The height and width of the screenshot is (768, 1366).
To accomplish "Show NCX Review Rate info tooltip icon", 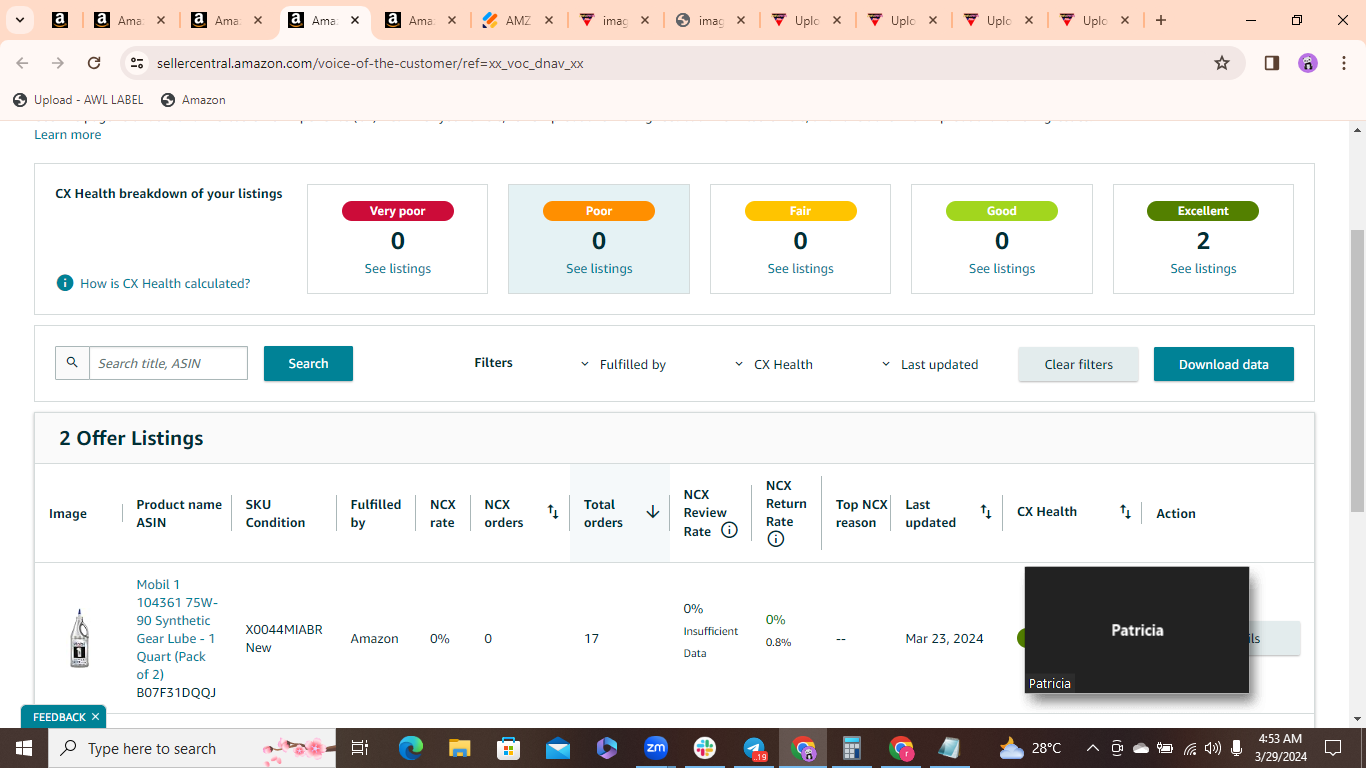I will click(x=730, y=530).
